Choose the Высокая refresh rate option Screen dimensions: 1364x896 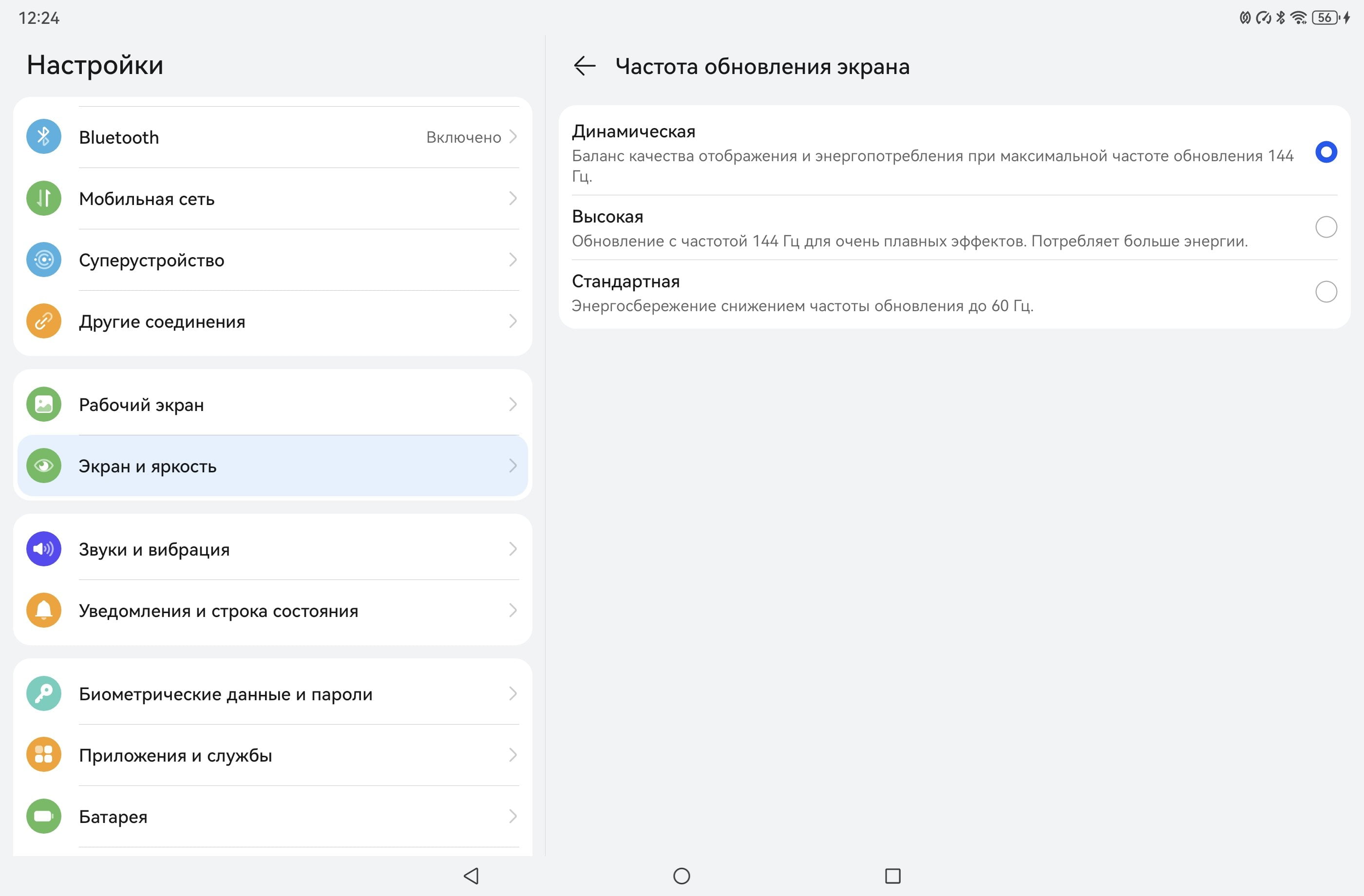954,227
